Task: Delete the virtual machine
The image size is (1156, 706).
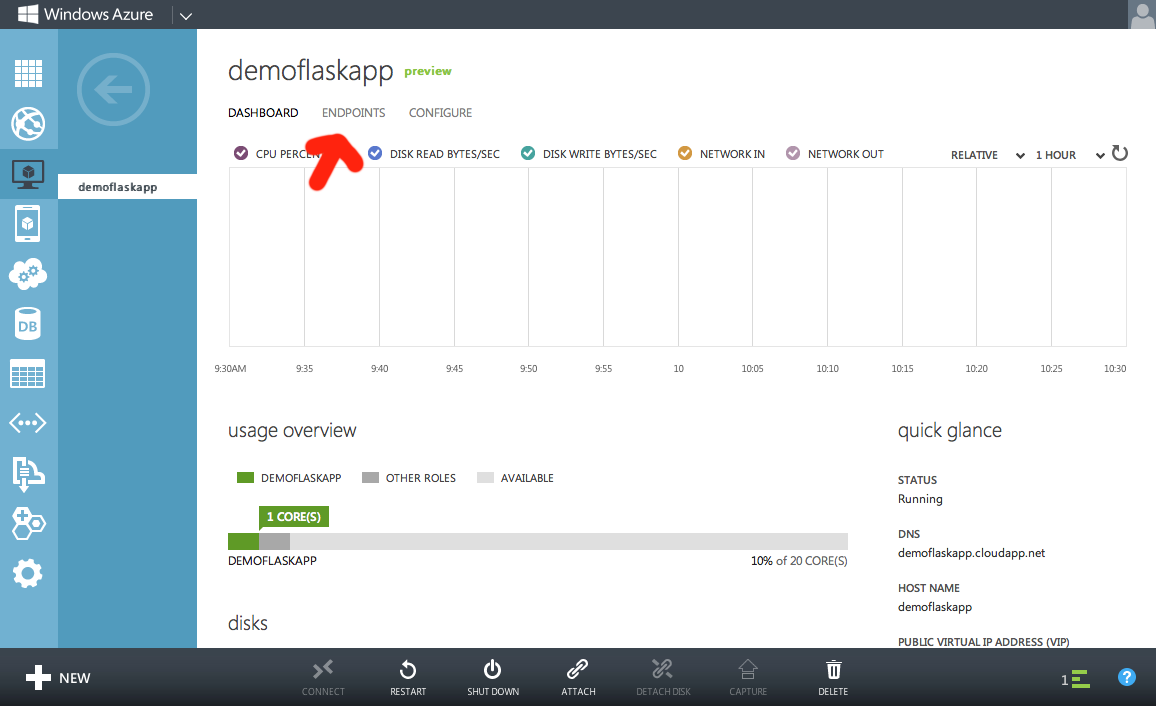Action: point(833,678)
